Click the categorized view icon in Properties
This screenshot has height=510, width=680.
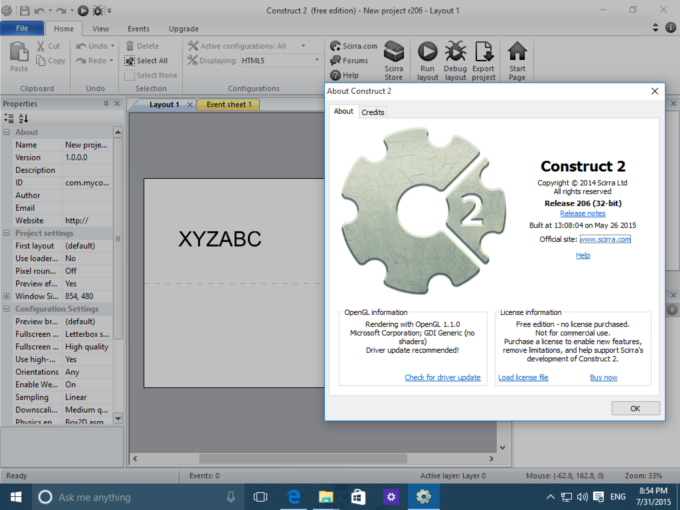click(x=9, y=118)
